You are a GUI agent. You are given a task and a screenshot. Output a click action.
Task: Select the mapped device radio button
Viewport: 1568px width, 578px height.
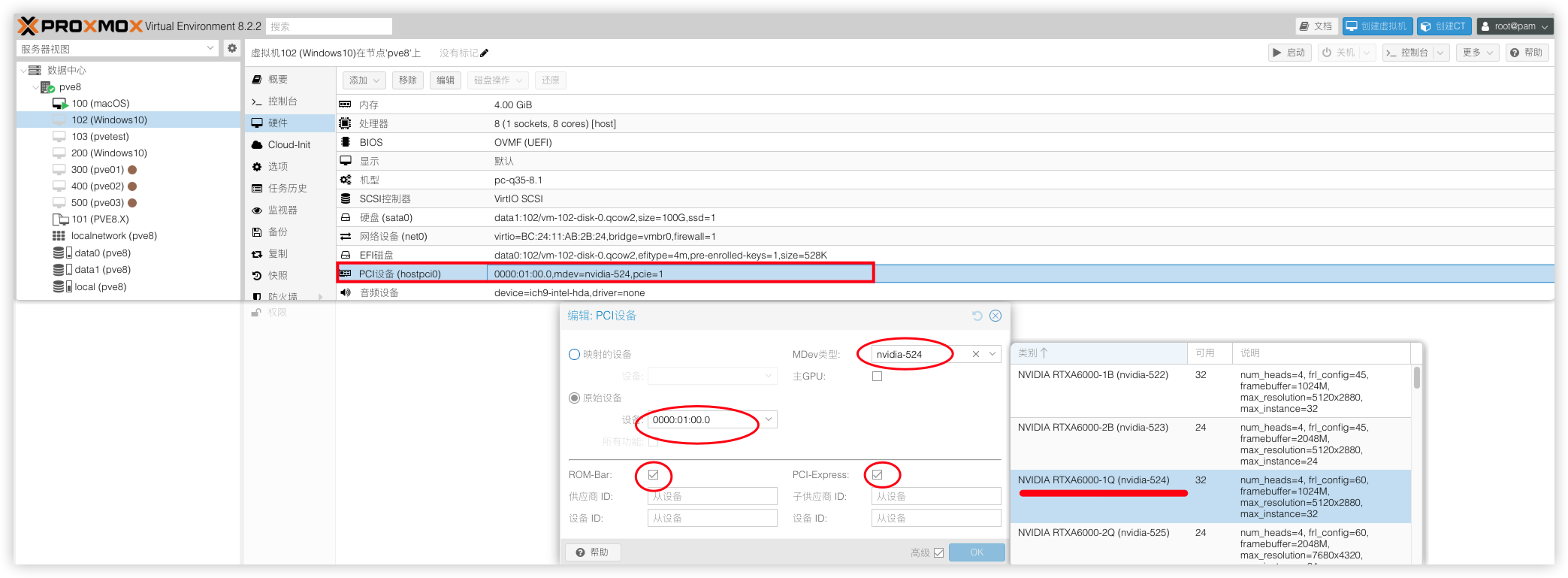(x=575, y=354)
